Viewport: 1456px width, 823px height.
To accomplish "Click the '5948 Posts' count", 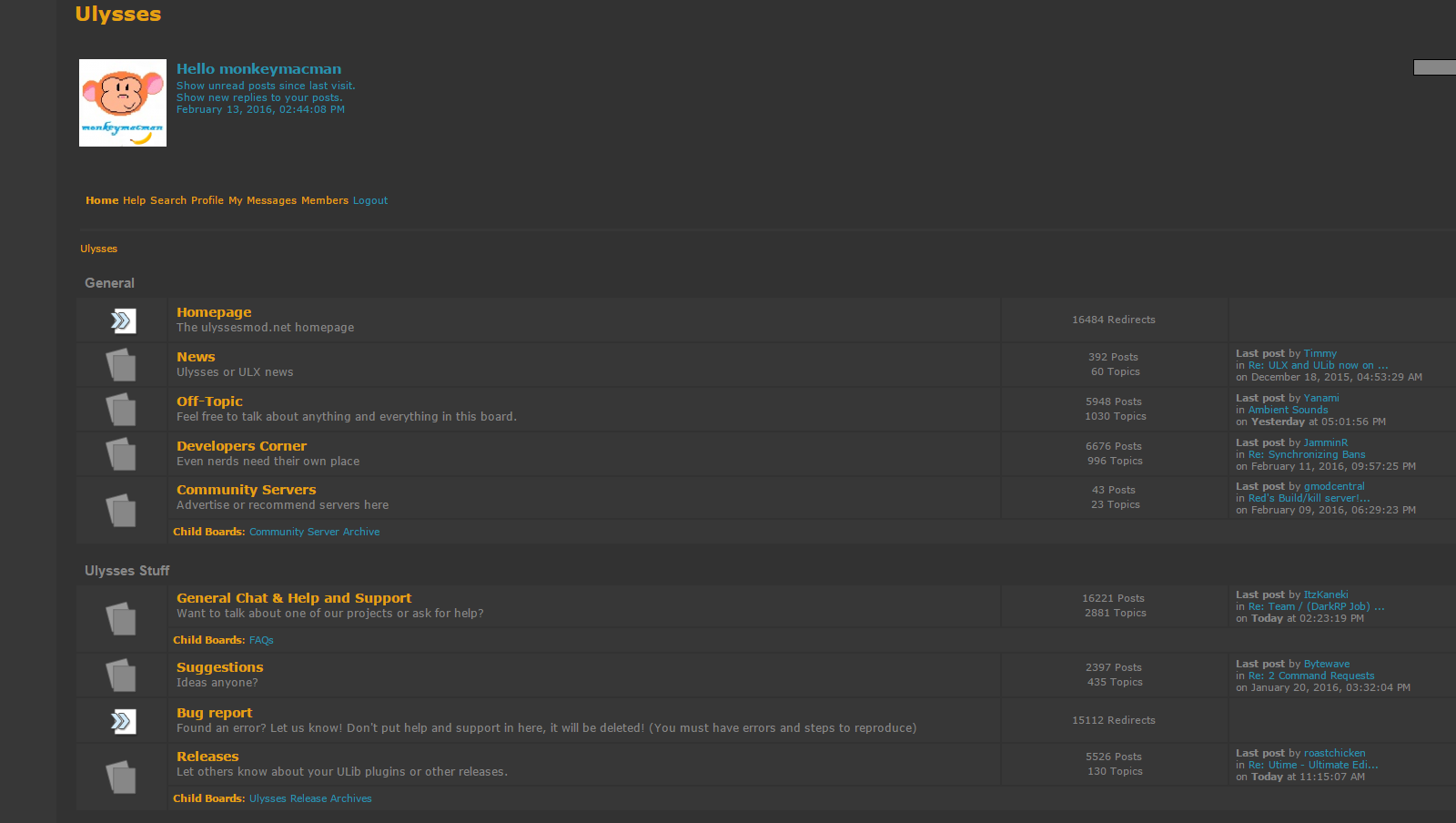I will pyautogui.click(x=1113, y=401).
